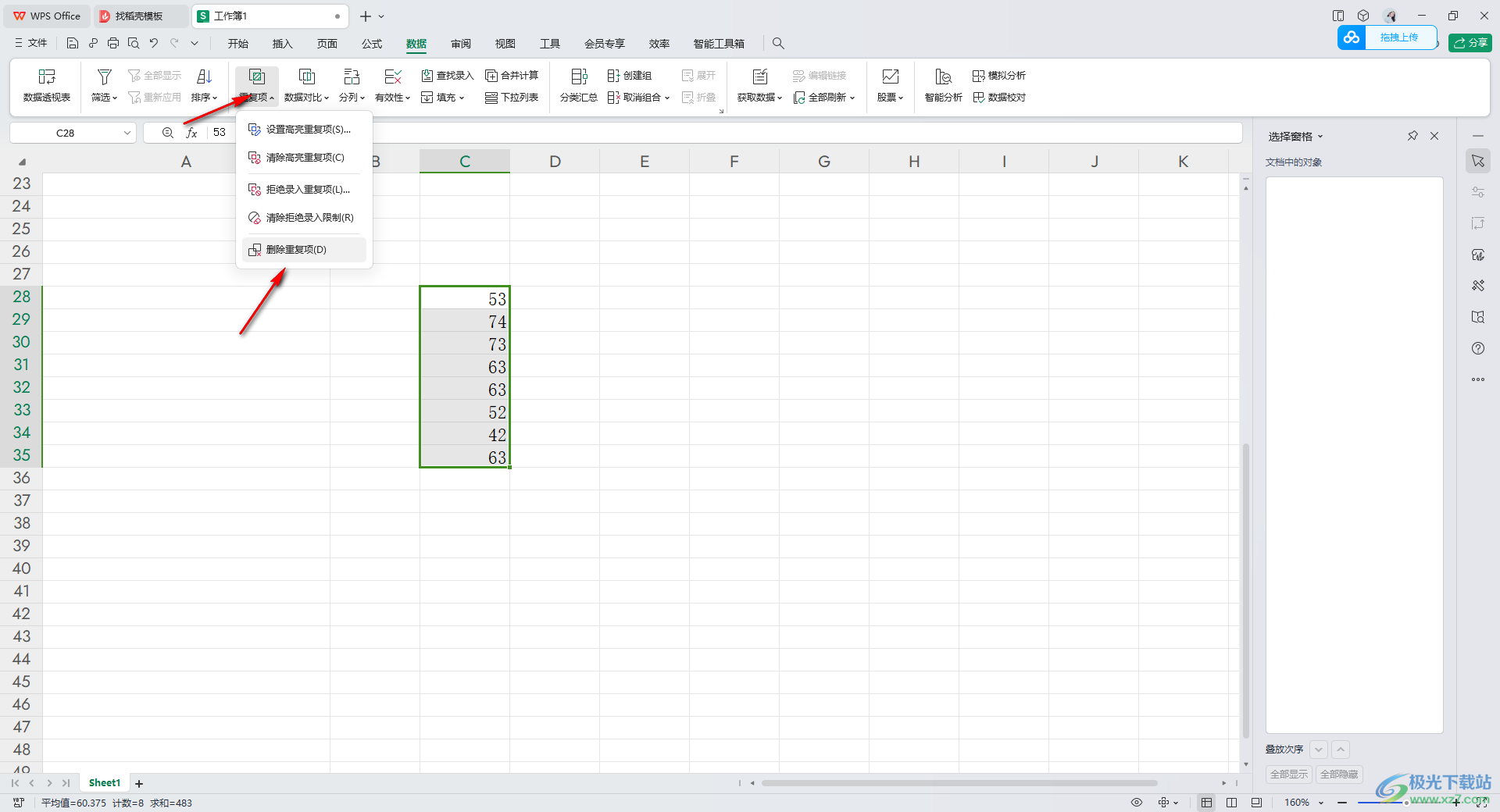This screenshot has width=1500, height=812.
Task: Click the selection arrow icon in right sidebar
Action: (1478, 161)
